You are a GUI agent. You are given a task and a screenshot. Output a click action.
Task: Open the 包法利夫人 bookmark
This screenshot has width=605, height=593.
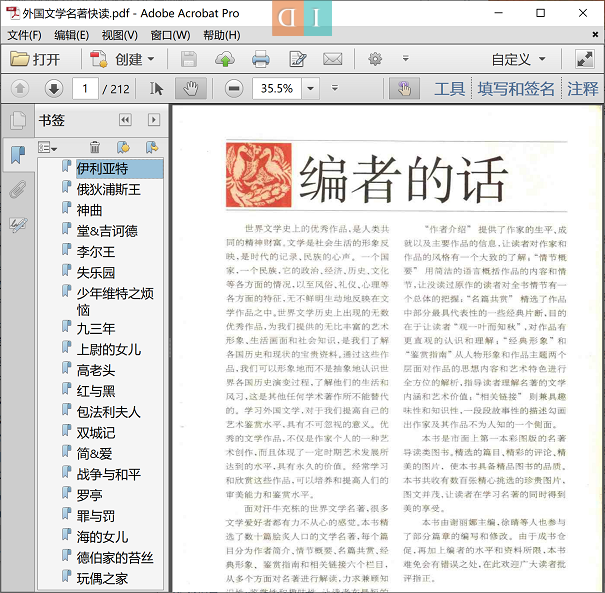click(108, 412)
